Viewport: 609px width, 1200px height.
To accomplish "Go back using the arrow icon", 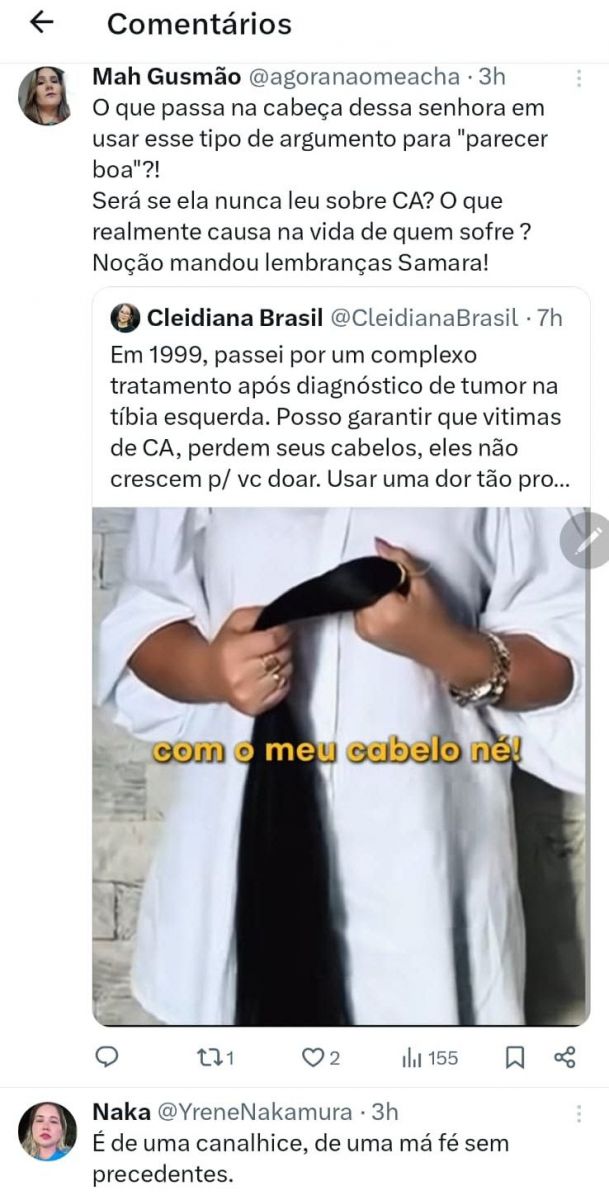I will click(x=41, y=23).
